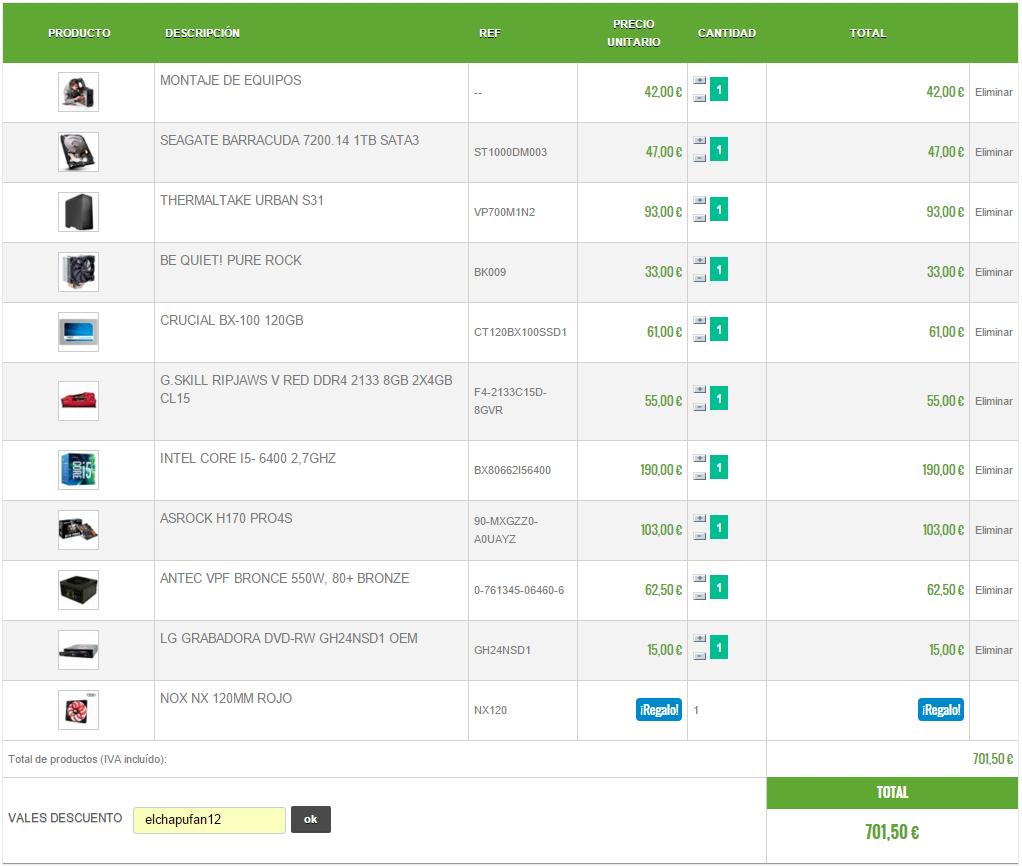1022x866 pixels.
Task: Select 'Total de productos (IVA incluído)' label
Action: (87, 759)
